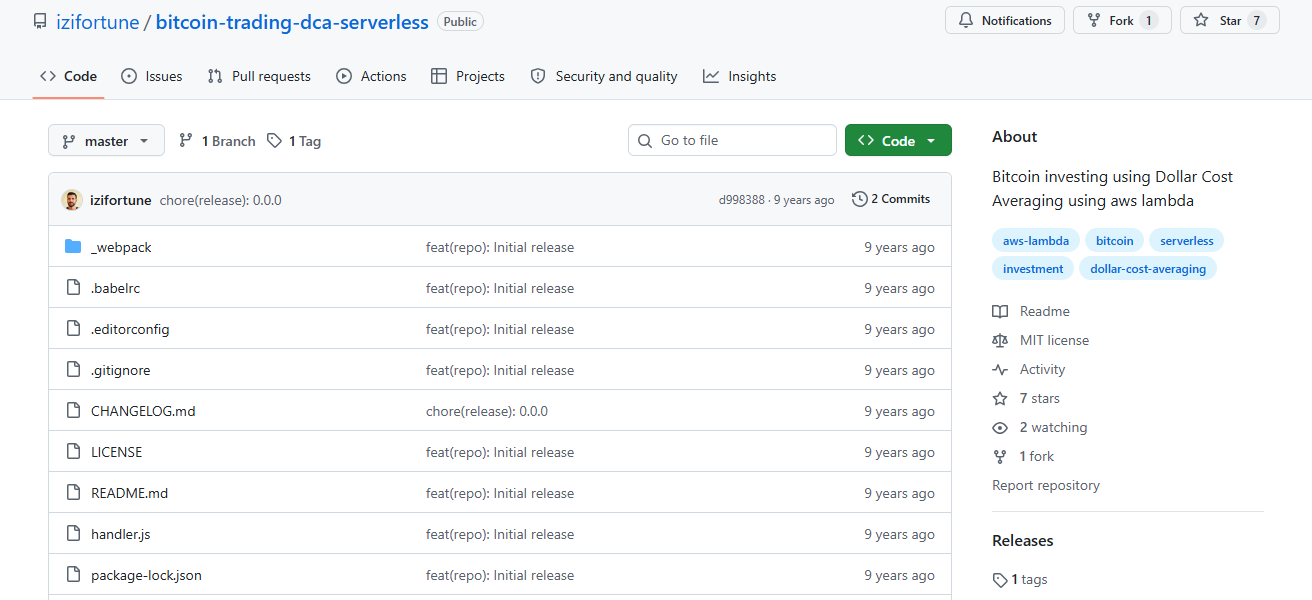Select the investment topic tag
Screen dimensions: 1312x600
tap(1033, 268)
